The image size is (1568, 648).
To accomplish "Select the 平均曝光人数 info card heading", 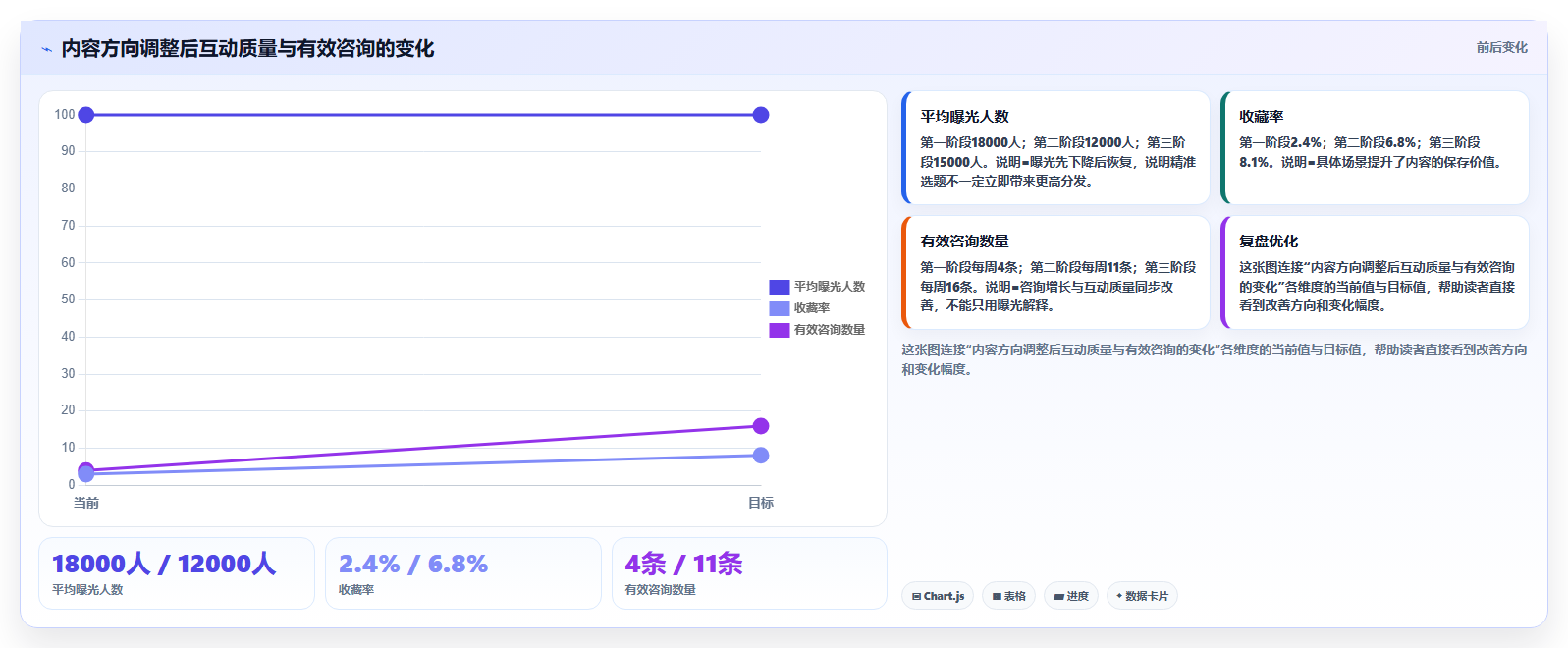I will pos(964,116).
